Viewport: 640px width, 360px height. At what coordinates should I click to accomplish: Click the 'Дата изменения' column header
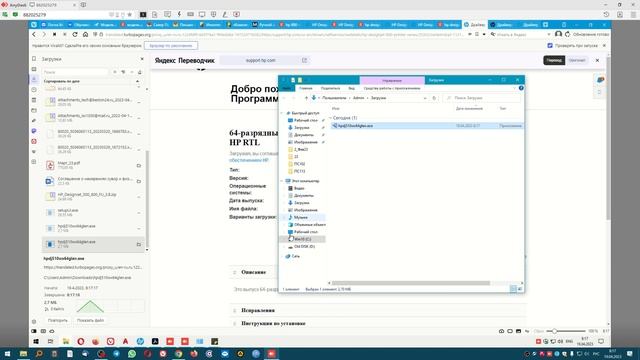(469, 109)
